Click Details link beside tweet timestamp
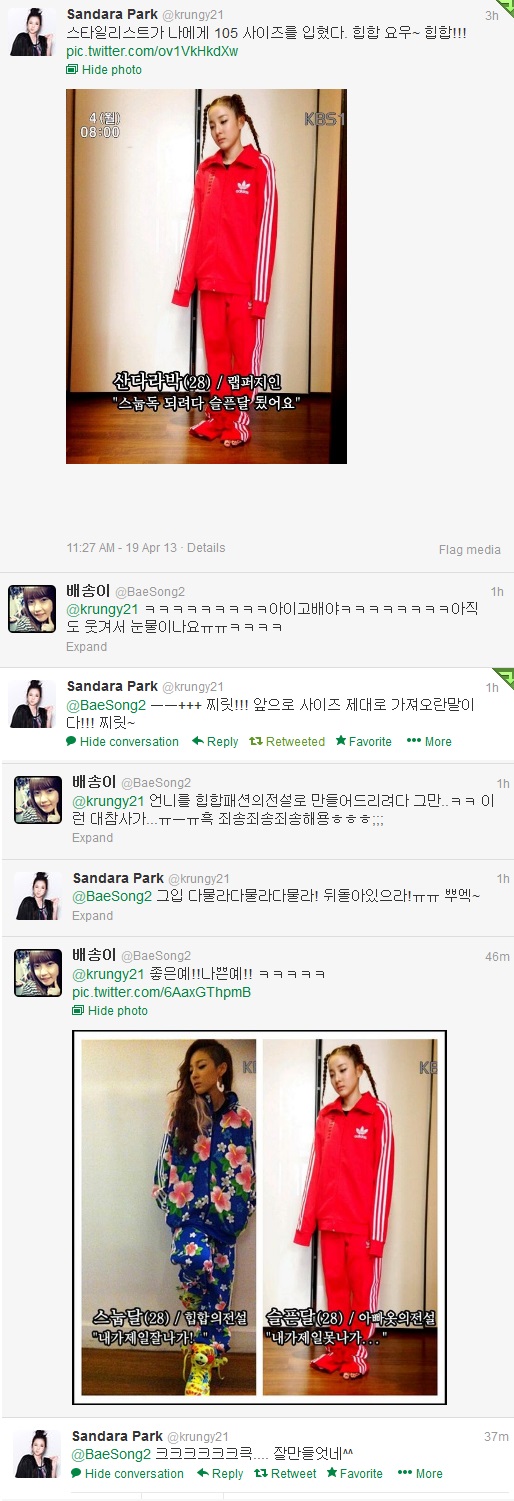514x1501 pixels. click(x=206, y=548)
